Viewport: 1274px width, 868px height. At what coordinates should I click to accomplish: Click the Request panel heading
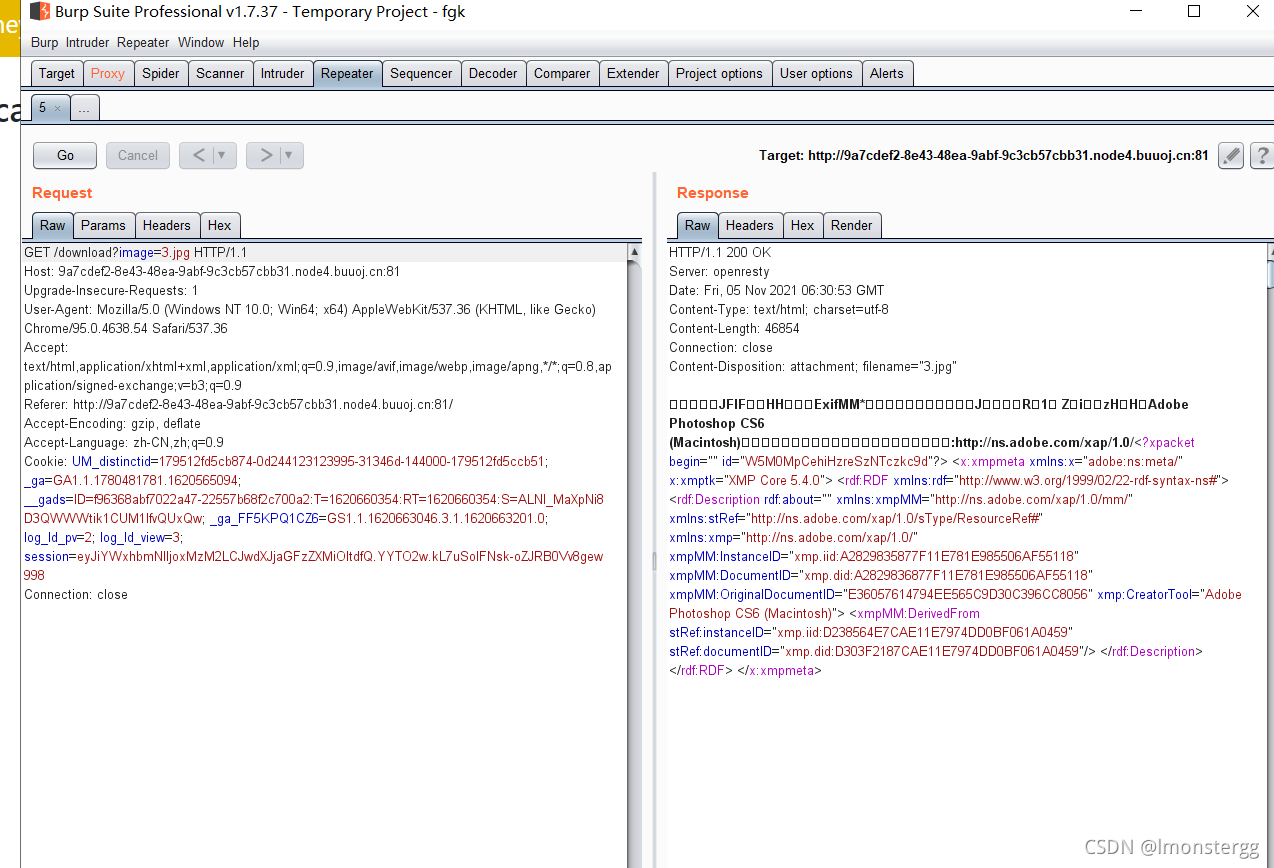(62, 193)
